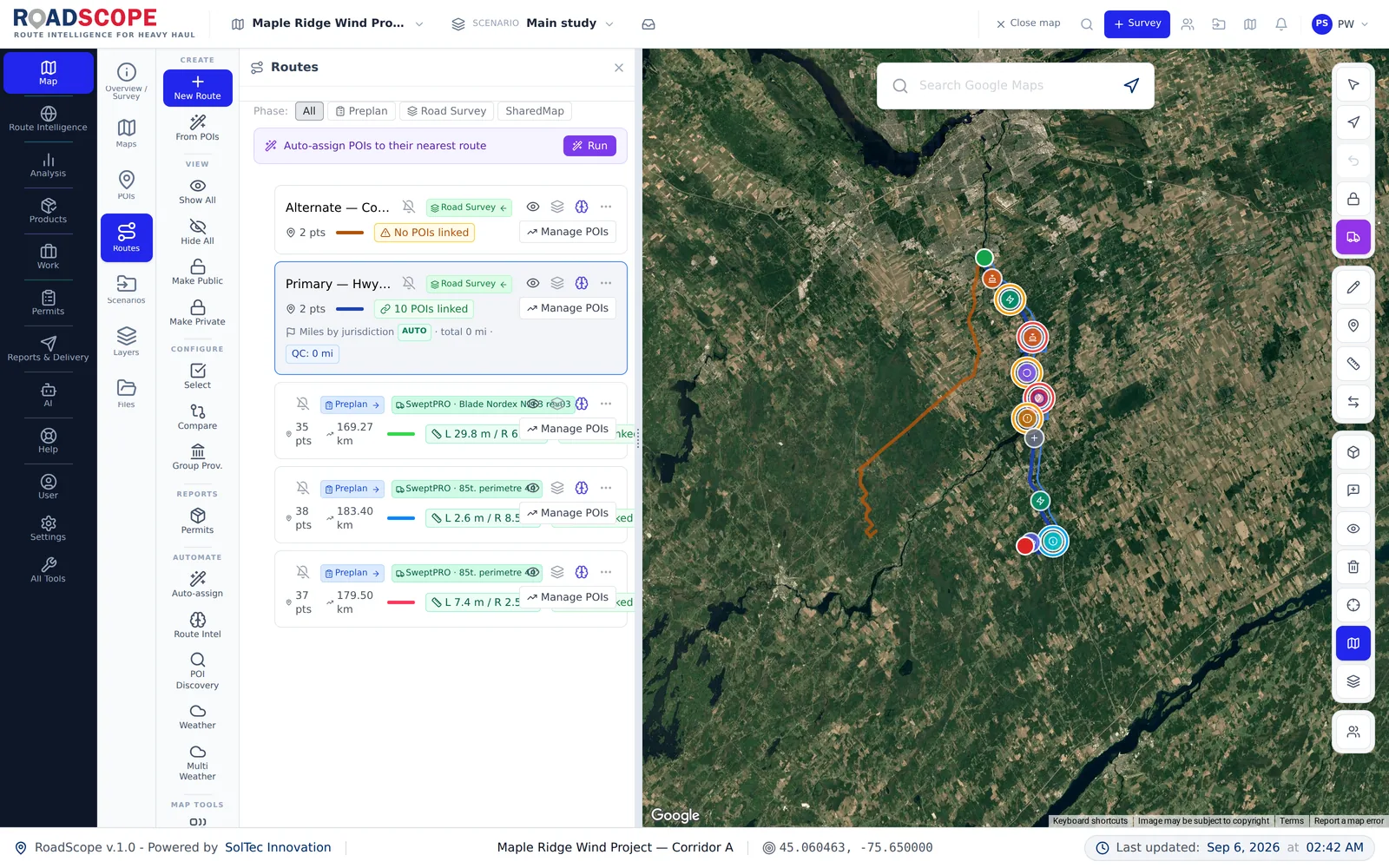1389x868 pixels.
Task: Click the green start marker on the map
Action: click(x=984, y=258)
